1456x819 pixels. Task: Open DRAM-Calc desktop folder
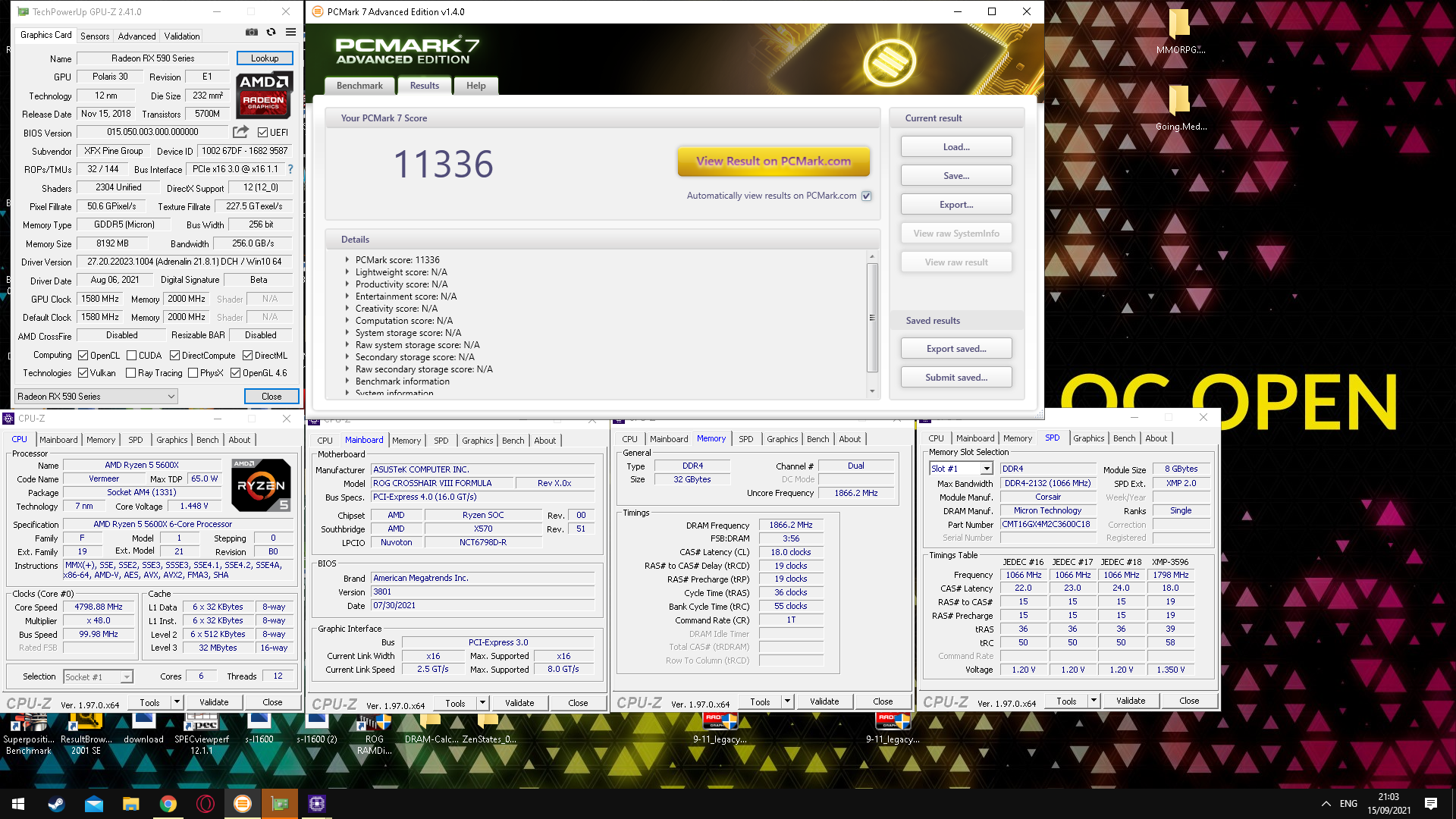[431, 730]
